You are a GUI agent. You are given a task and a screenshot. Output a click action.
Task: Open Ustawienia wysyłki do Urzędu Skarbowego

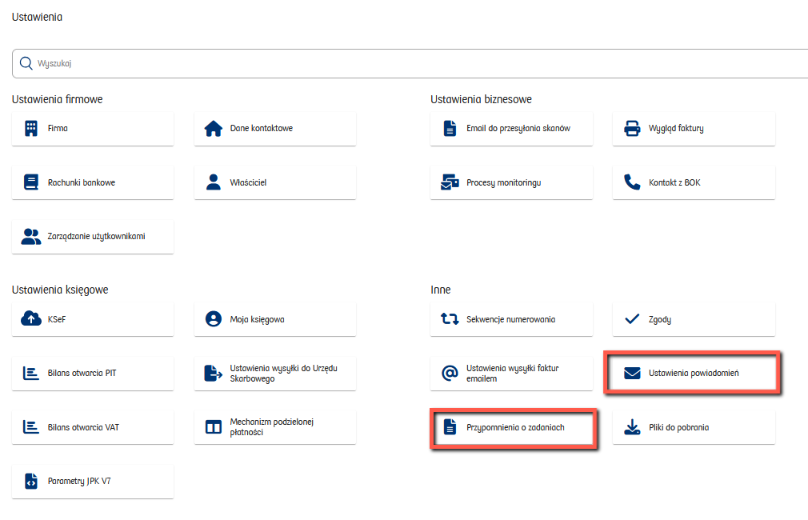(275, 373)
